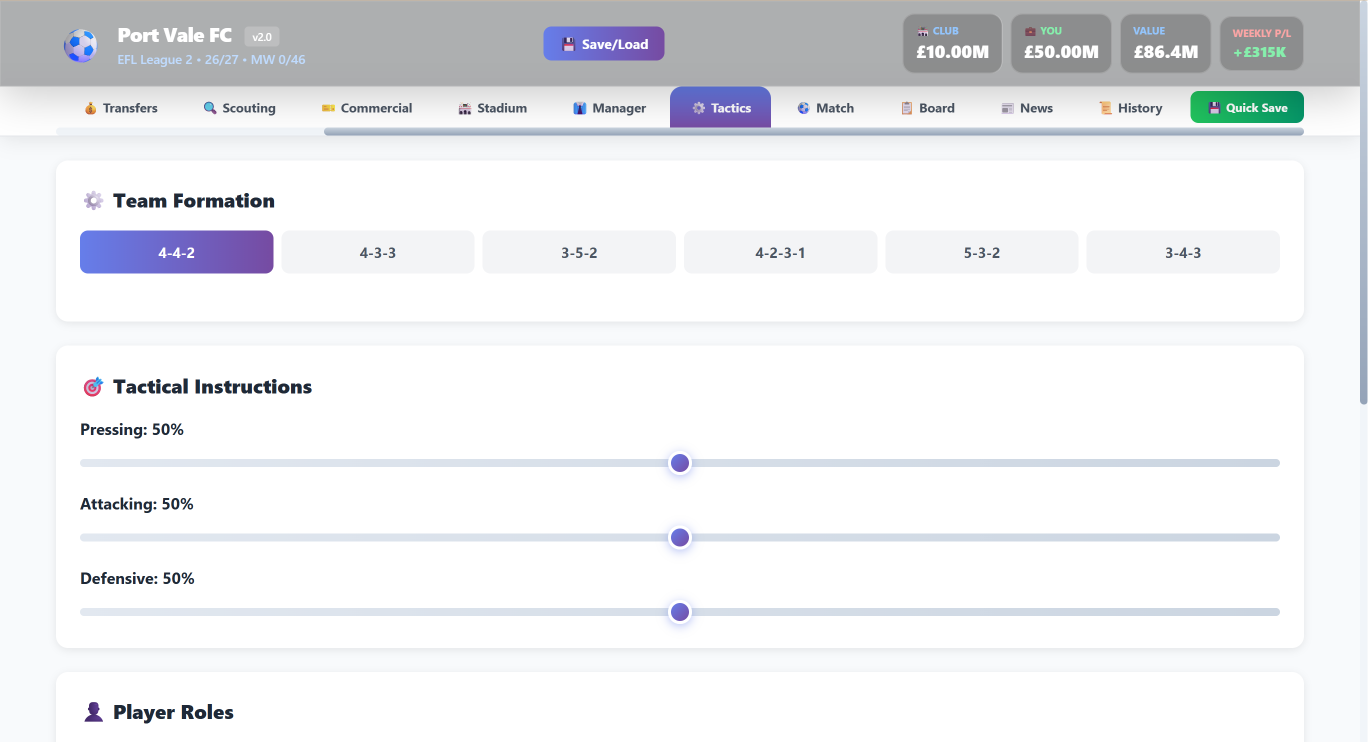This screenshot has height=742, width=1368.
Task: Click the horizontal tab bar scrollbar
Action: tap(814, 132)
